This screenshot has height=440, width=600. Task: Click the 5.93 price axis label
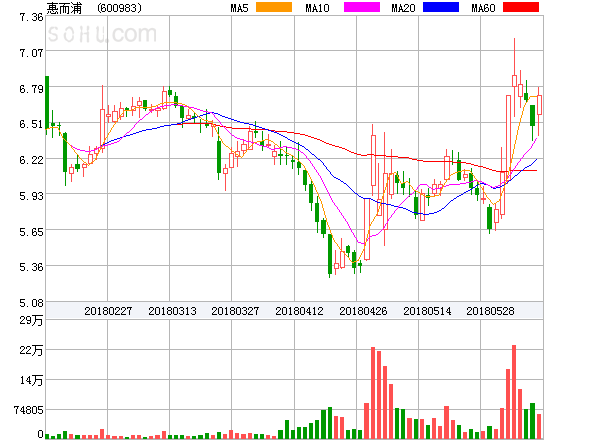coord(31,196)
